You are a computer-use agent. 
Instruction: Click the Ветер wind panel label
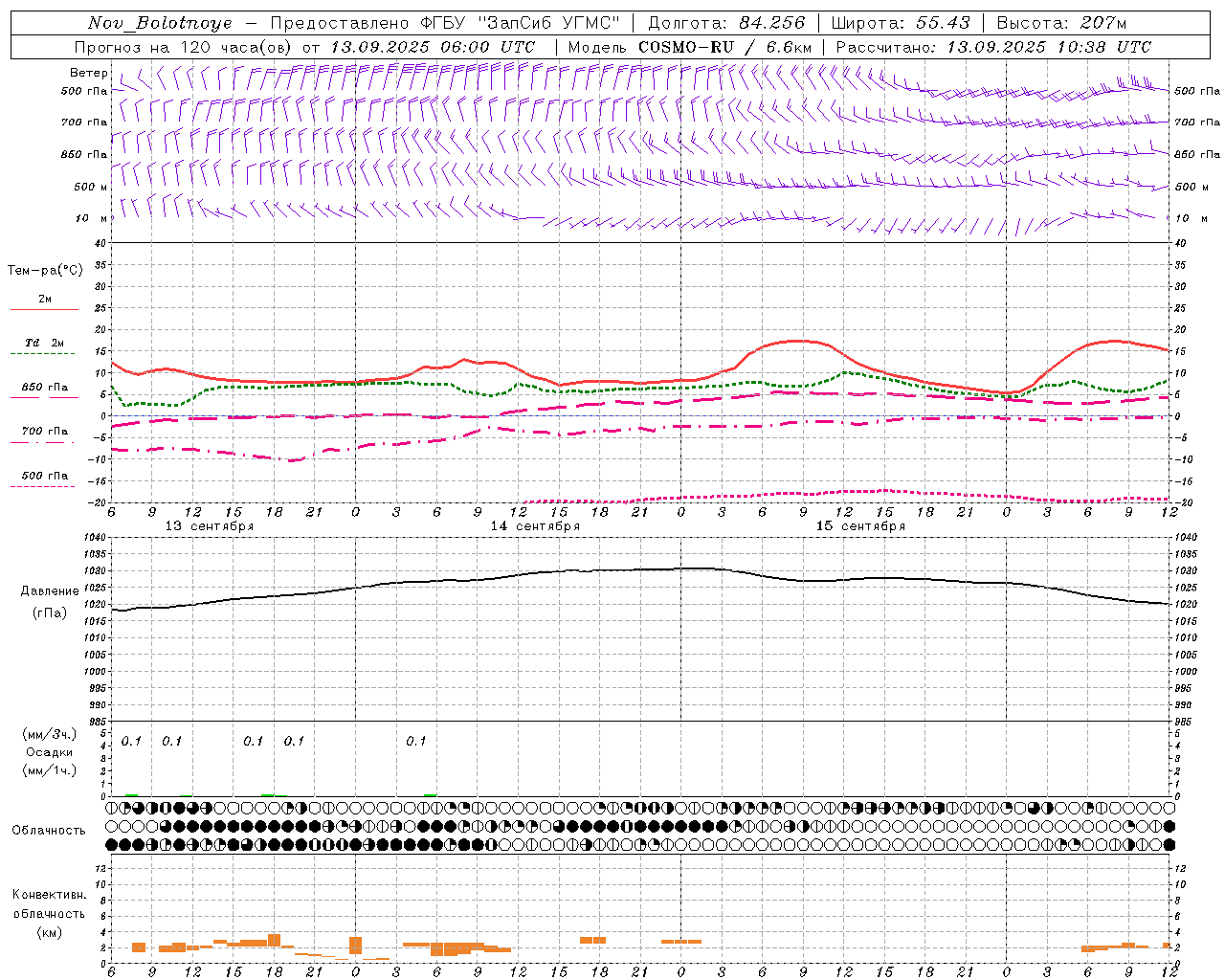tap(88, 73)
